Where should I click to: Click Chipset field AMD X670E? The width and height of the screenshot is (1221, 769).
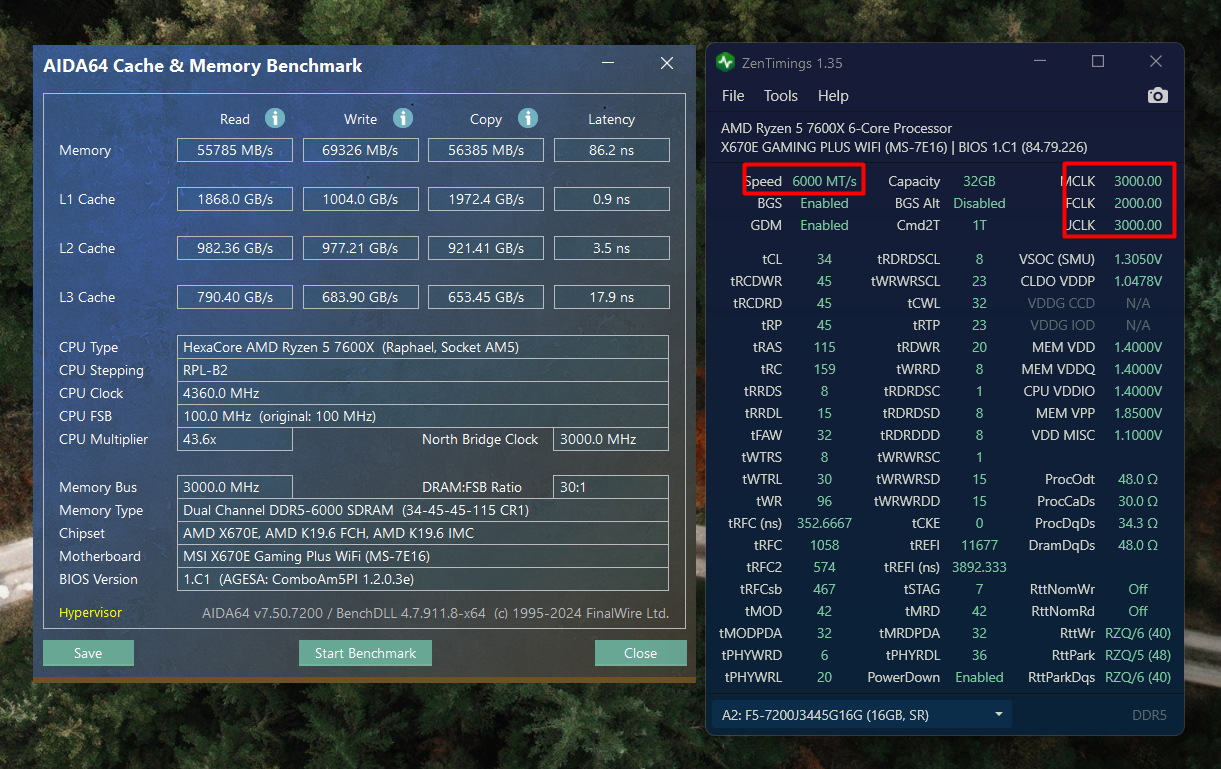pyautogui.click(x=423, y=533)
